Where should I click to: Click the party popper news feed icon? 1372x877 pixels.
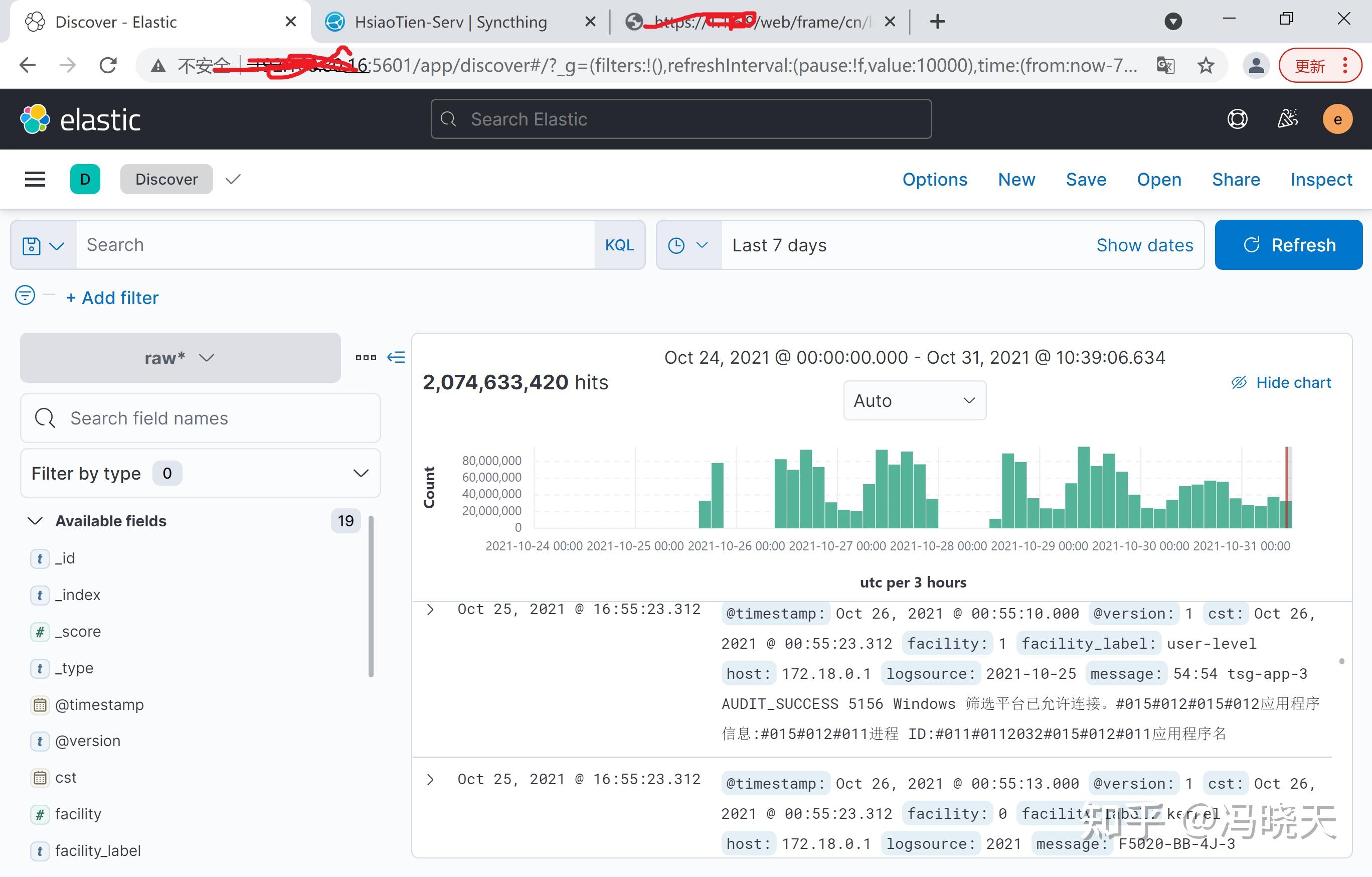click(1287, 119)
